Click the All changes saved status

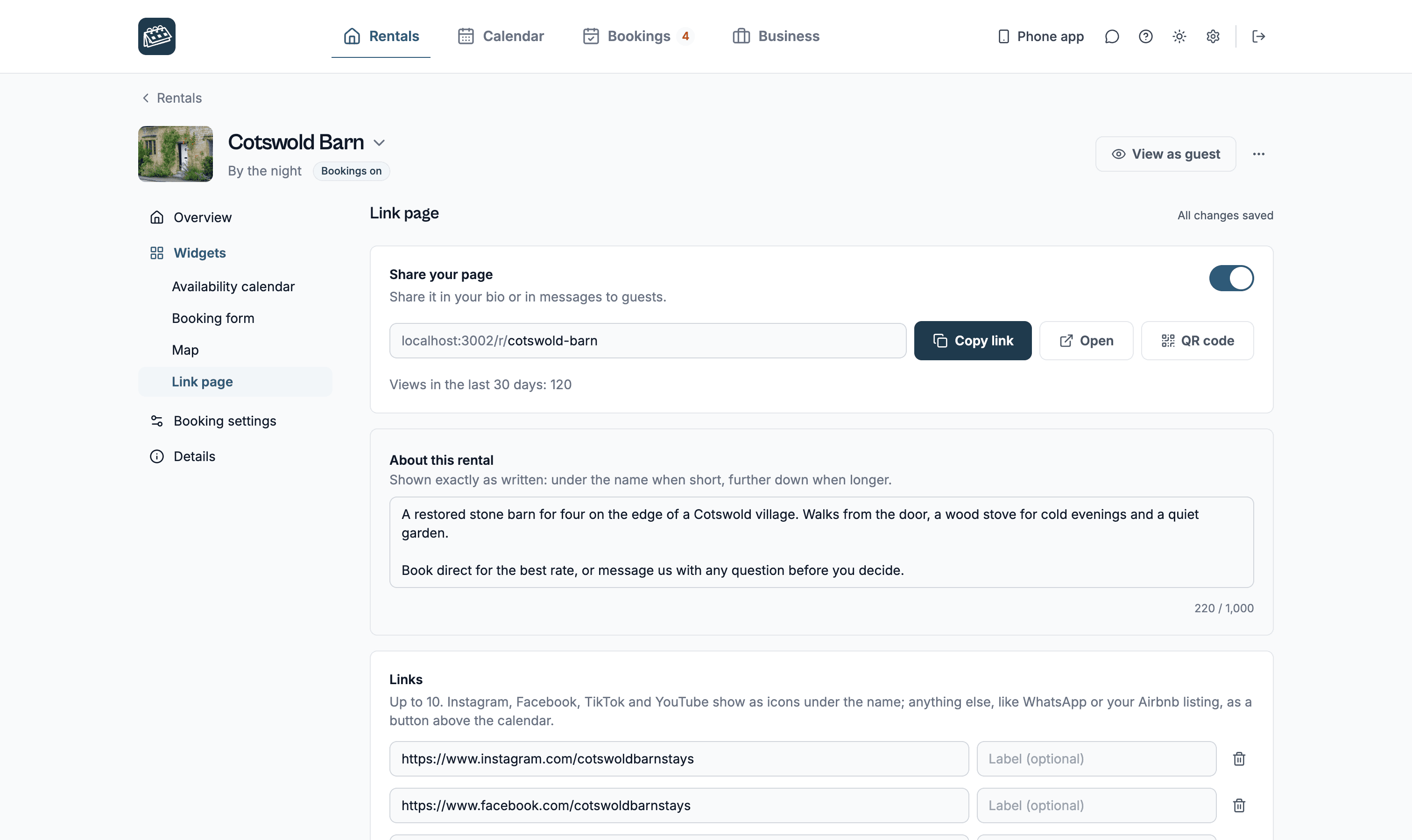coord(1225,215)
